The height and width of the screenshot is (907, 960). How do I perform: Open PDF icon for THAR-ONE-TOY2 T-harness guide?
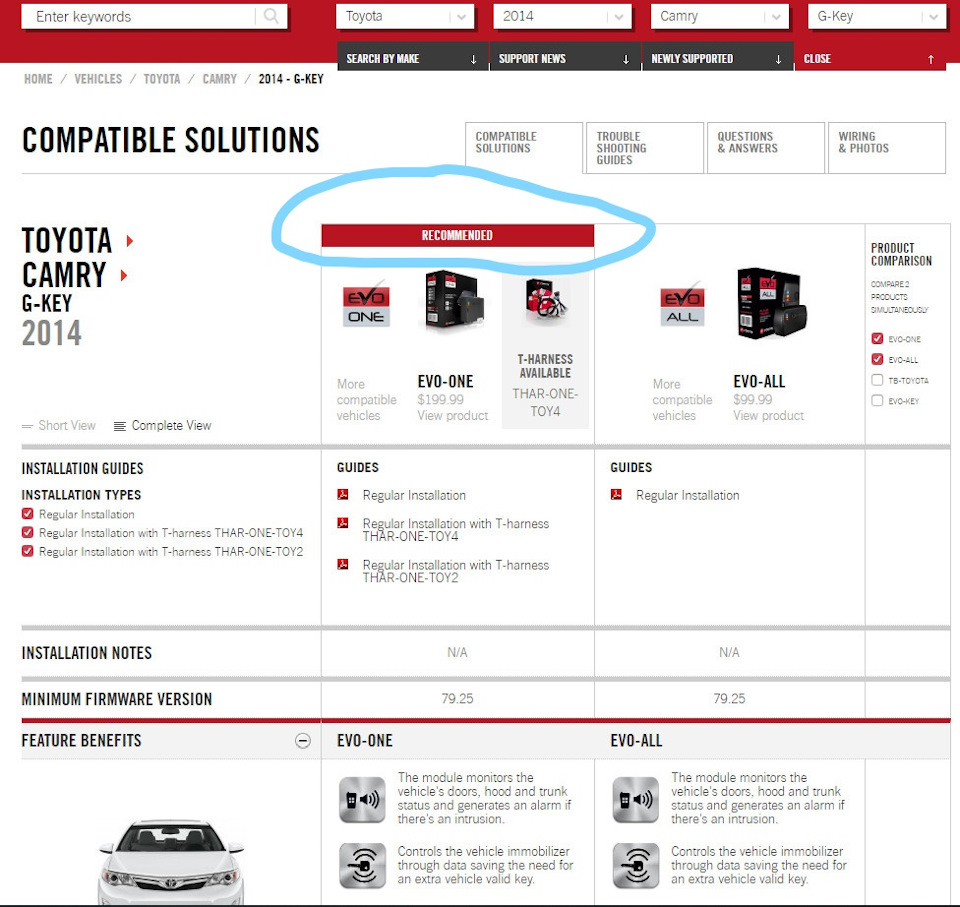coord(343,564)
